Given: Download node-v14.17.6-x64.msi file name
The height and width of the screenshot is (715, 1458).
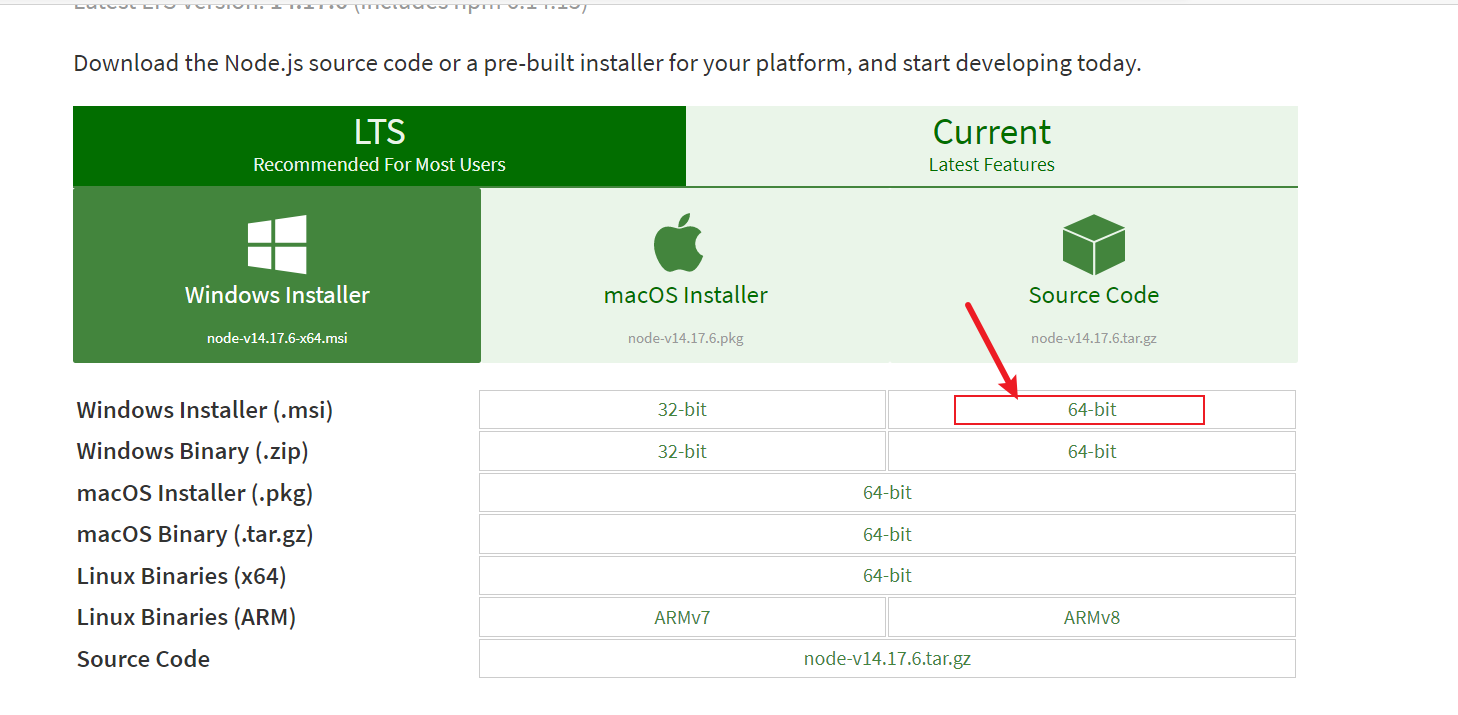Looking at the screenshot, I should pos(277,338).
